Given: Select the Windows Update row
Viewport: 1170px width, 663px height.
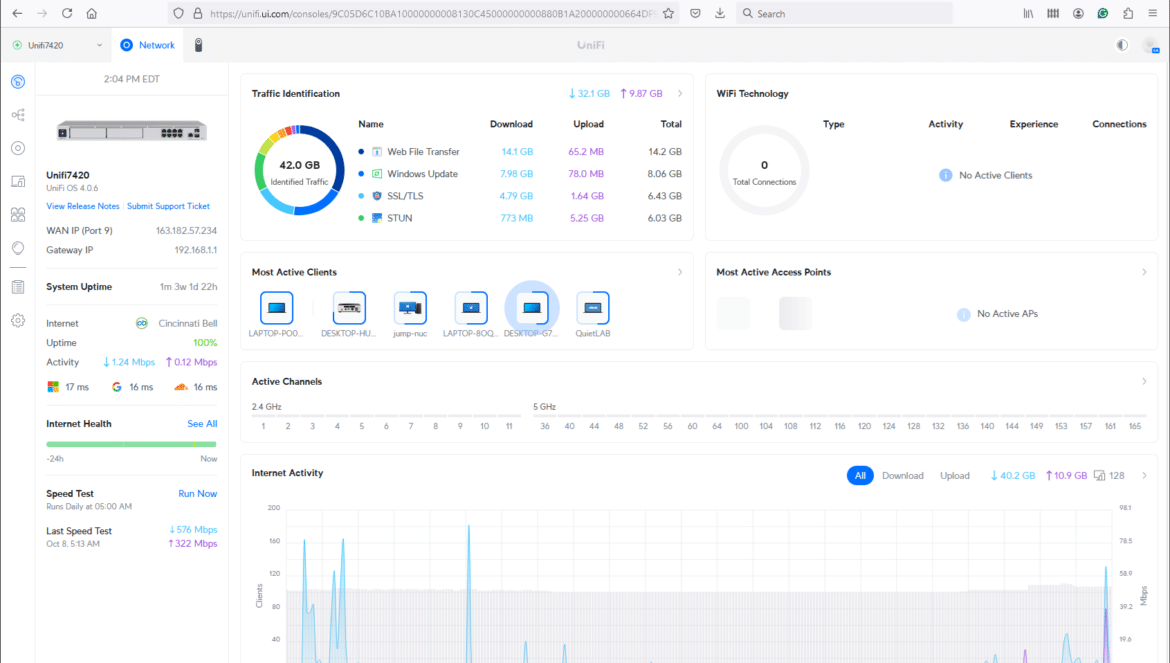Looking at the screenshot, I should 519,174.
